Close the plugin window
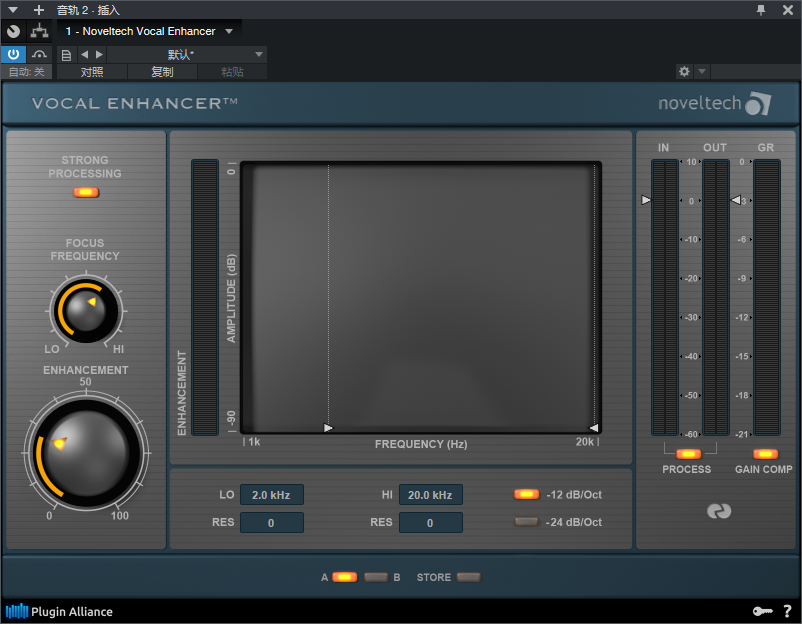Image resolution: width=802 pixels, height=624 pixels. (788, 10)
